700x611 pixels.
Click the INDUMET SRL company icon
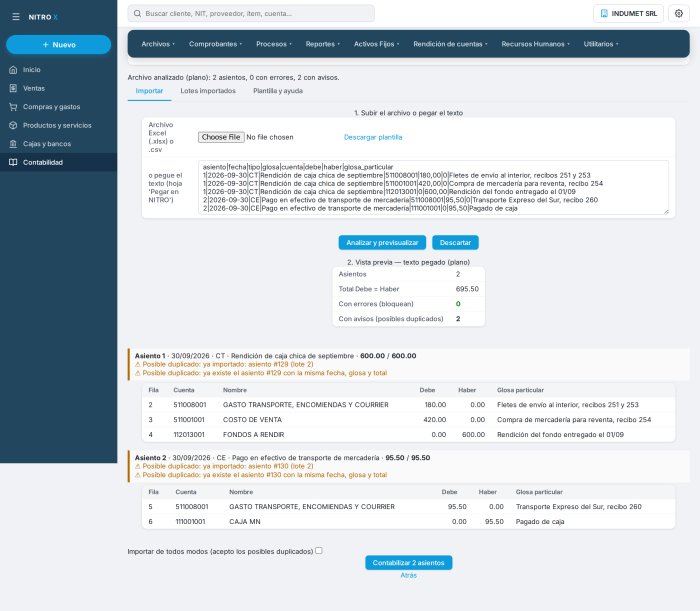(604, 13)
